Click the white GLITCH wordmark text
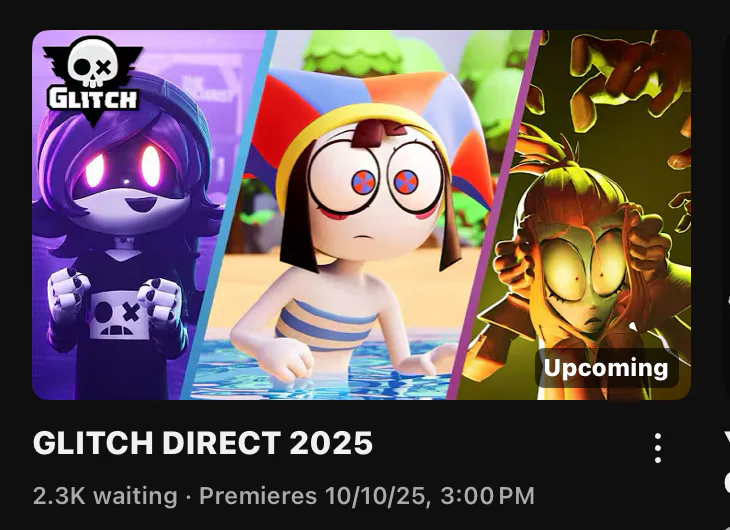The width and height of the screenshot is (730, 530). 93,98
